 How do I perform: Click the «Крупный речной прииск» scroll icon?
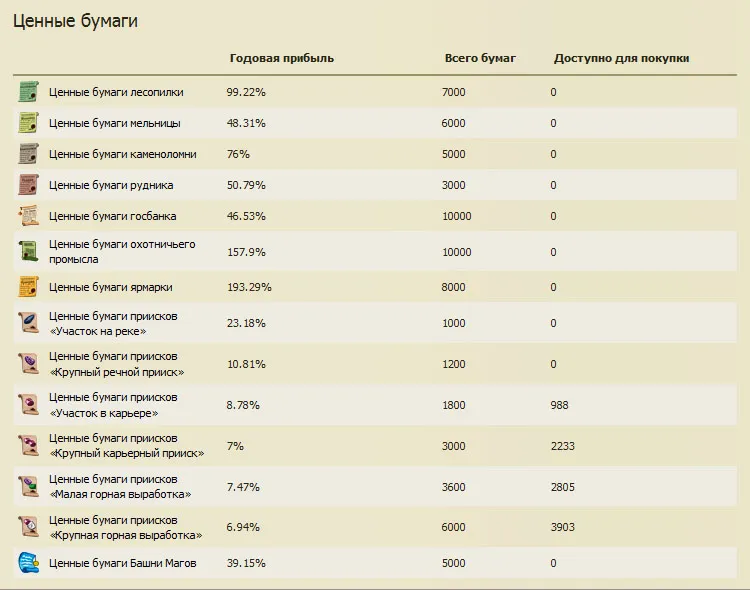28,364
